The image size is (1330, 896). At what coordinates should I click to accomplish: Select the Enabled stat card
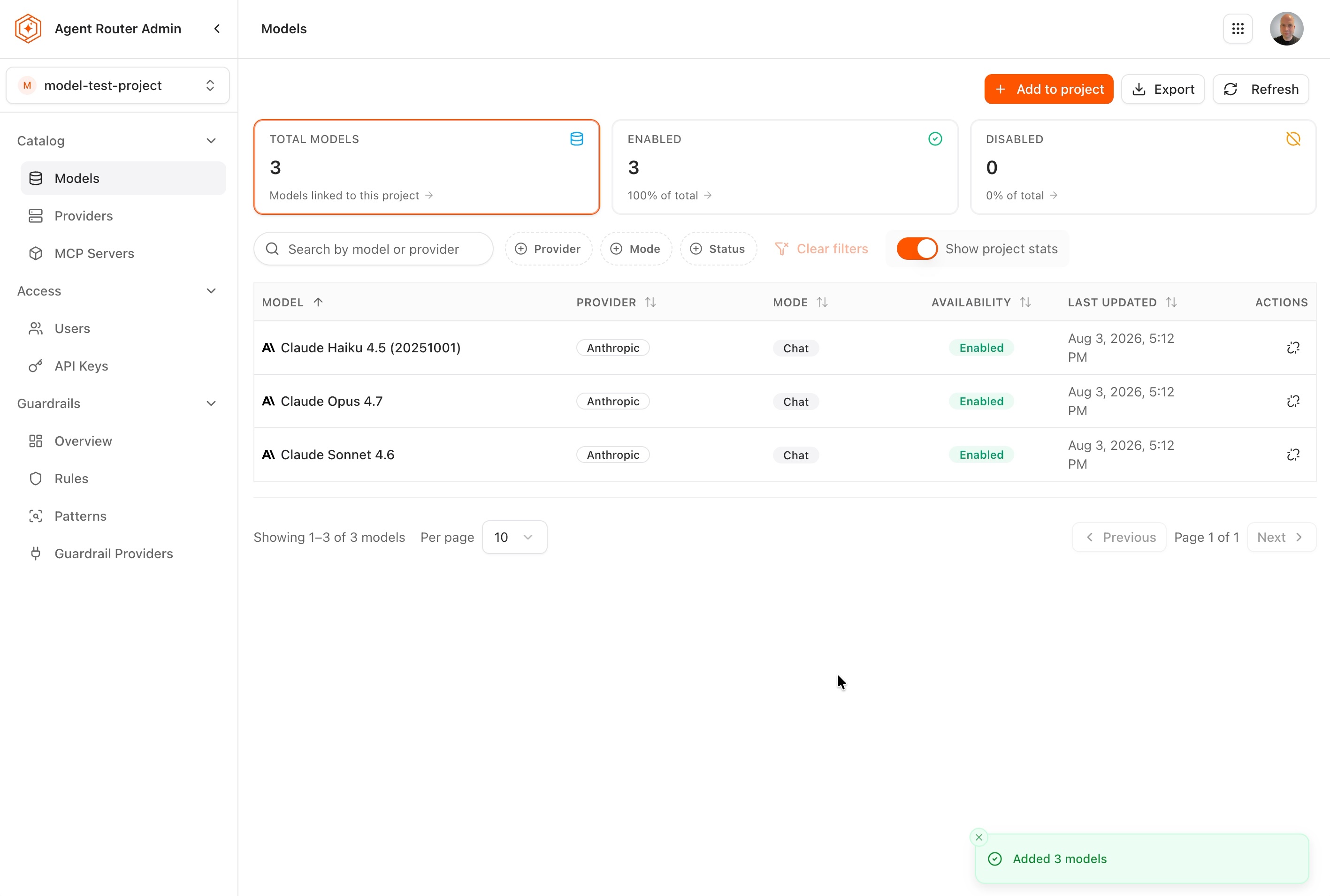click(785, 167)
